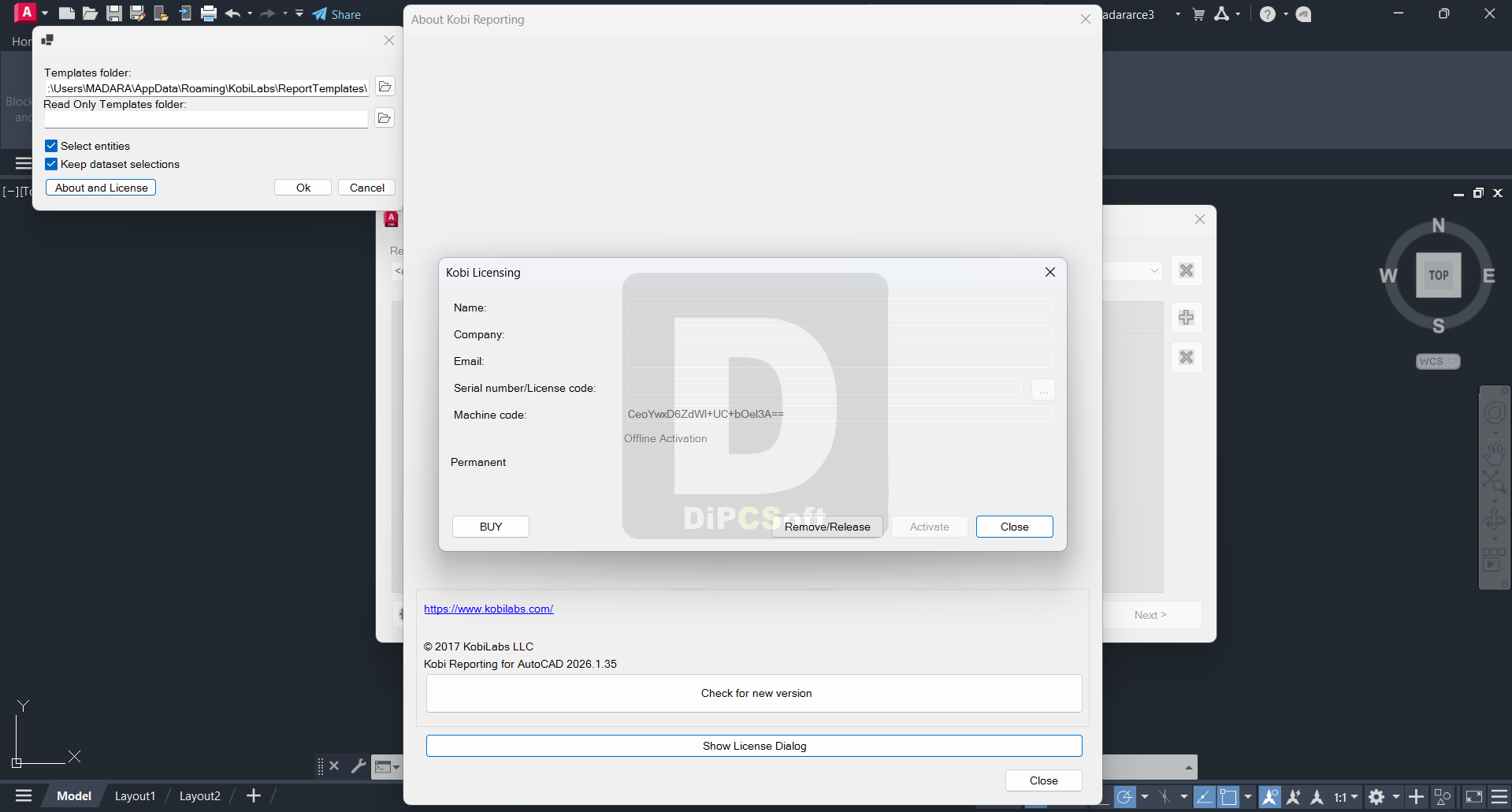This screenshot has height=812, width=1512.
Task: Click the Read Only Templates folder field
Action: pyautogui.click(x=206, y=119)
